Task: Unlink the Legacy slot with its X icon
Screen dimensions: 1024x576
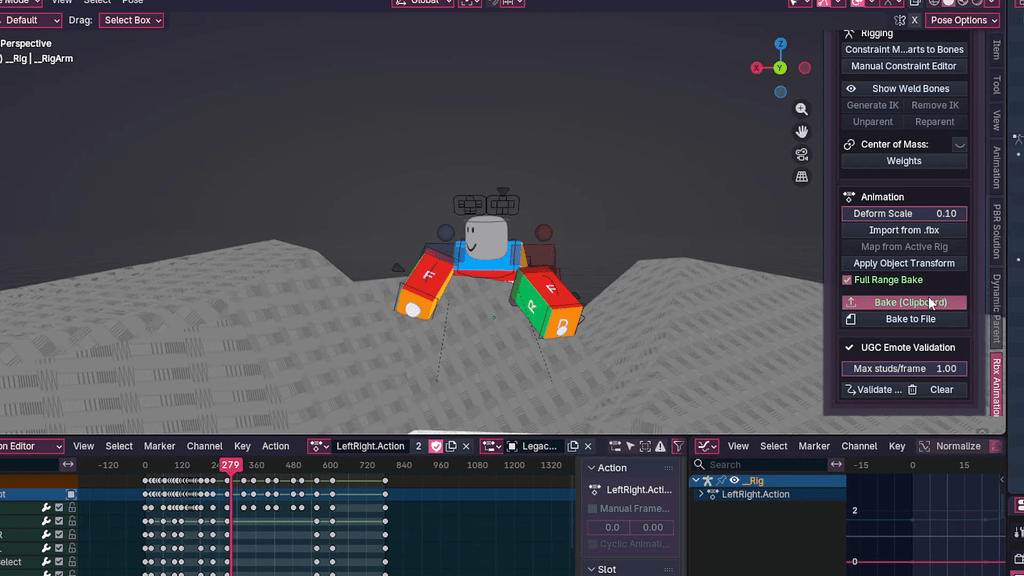Action: 588,446
